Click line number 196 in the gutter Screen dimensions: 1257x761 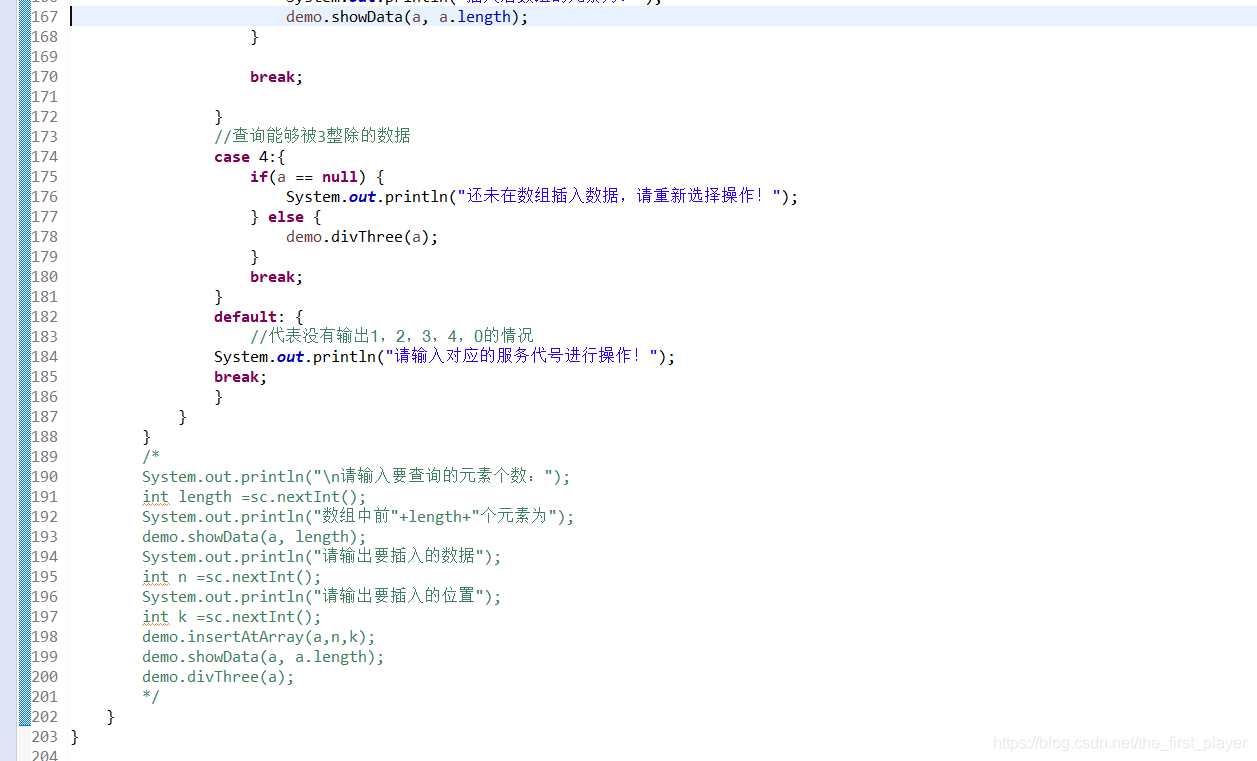pyautogui.click(x=45, y=597)
